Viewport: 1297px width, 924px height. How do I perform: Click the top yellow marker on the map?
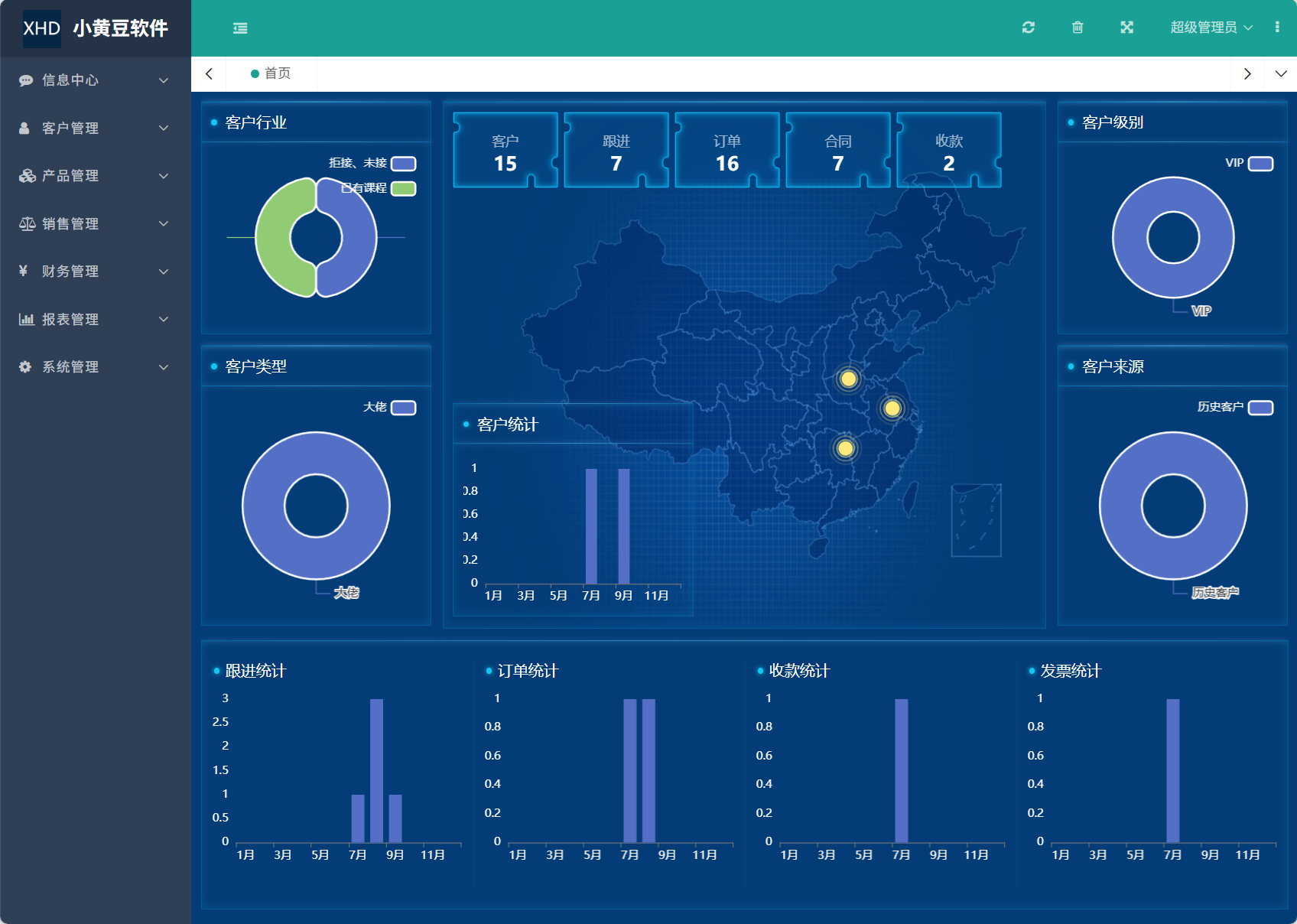(x=848, y=379)
